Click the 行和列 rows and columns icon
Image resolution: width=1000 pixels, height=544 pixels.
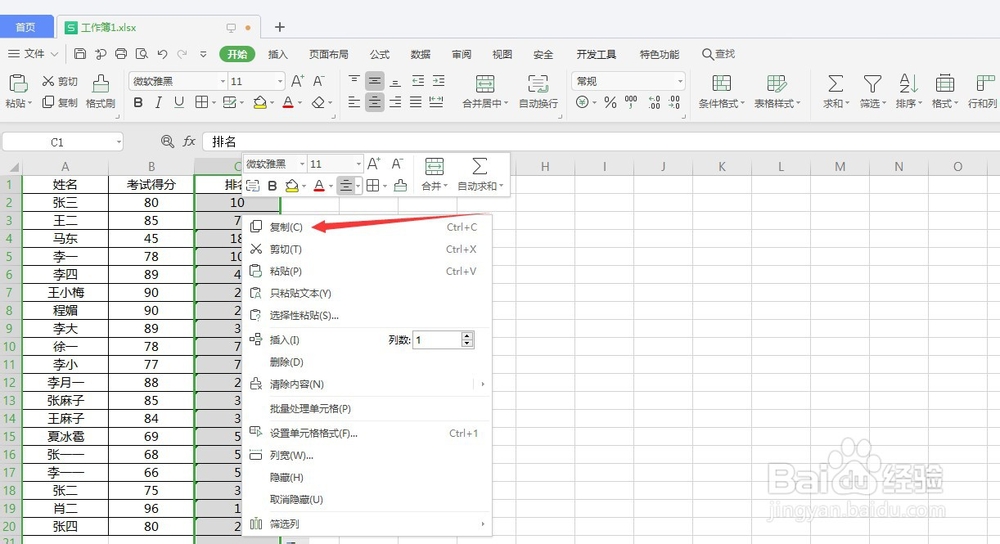(x=985, y=84)
